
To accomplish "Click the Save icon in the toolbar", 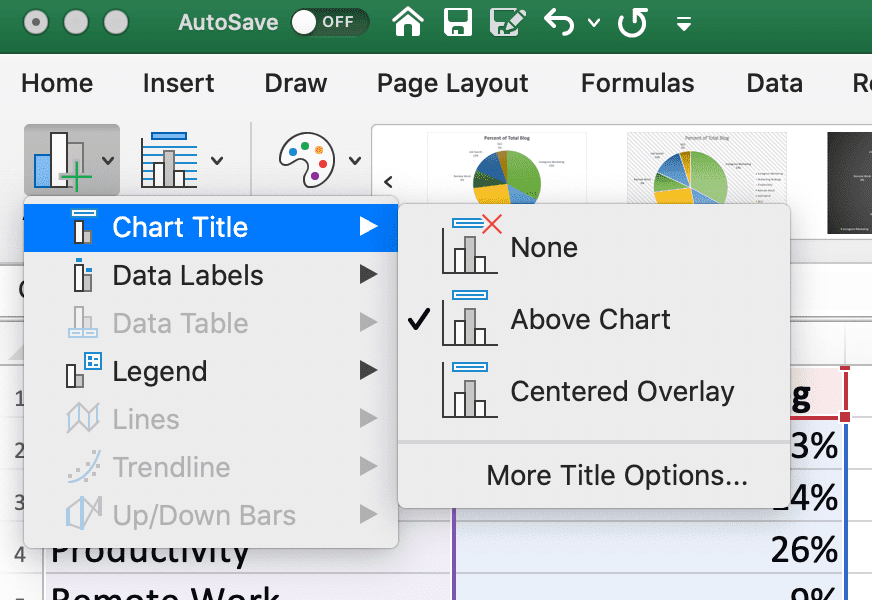I will [x=458, y=22].
